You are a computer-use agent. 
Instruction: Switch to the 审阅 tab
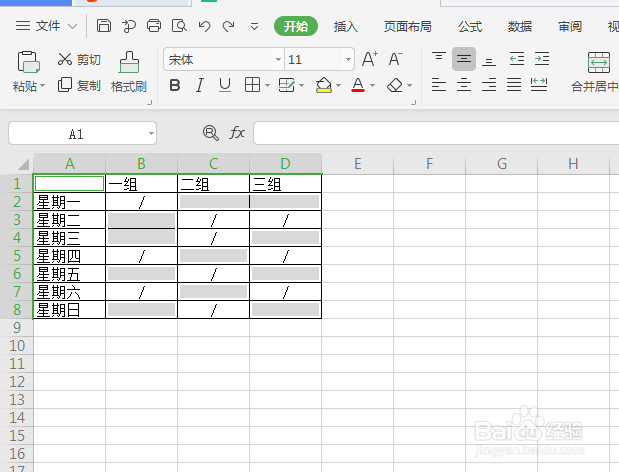coord(570,26)
